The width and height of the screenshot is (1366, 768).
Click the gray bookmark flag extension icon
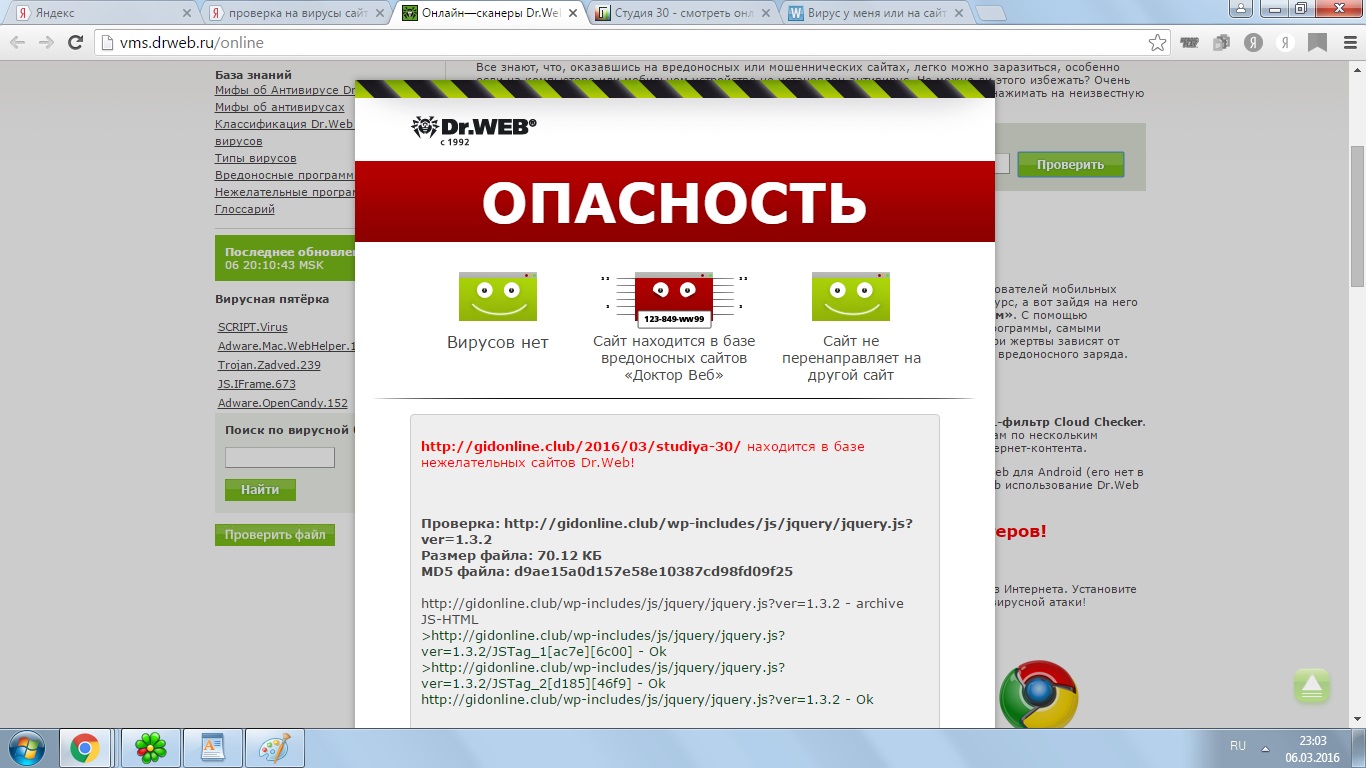tap(1317, 43)
